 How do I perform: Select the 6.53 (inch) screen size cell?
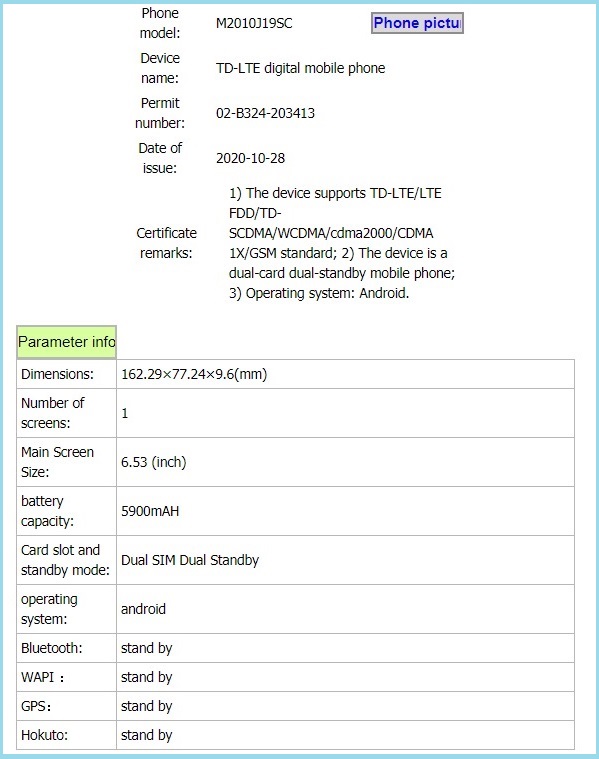(x=345, y=462)
